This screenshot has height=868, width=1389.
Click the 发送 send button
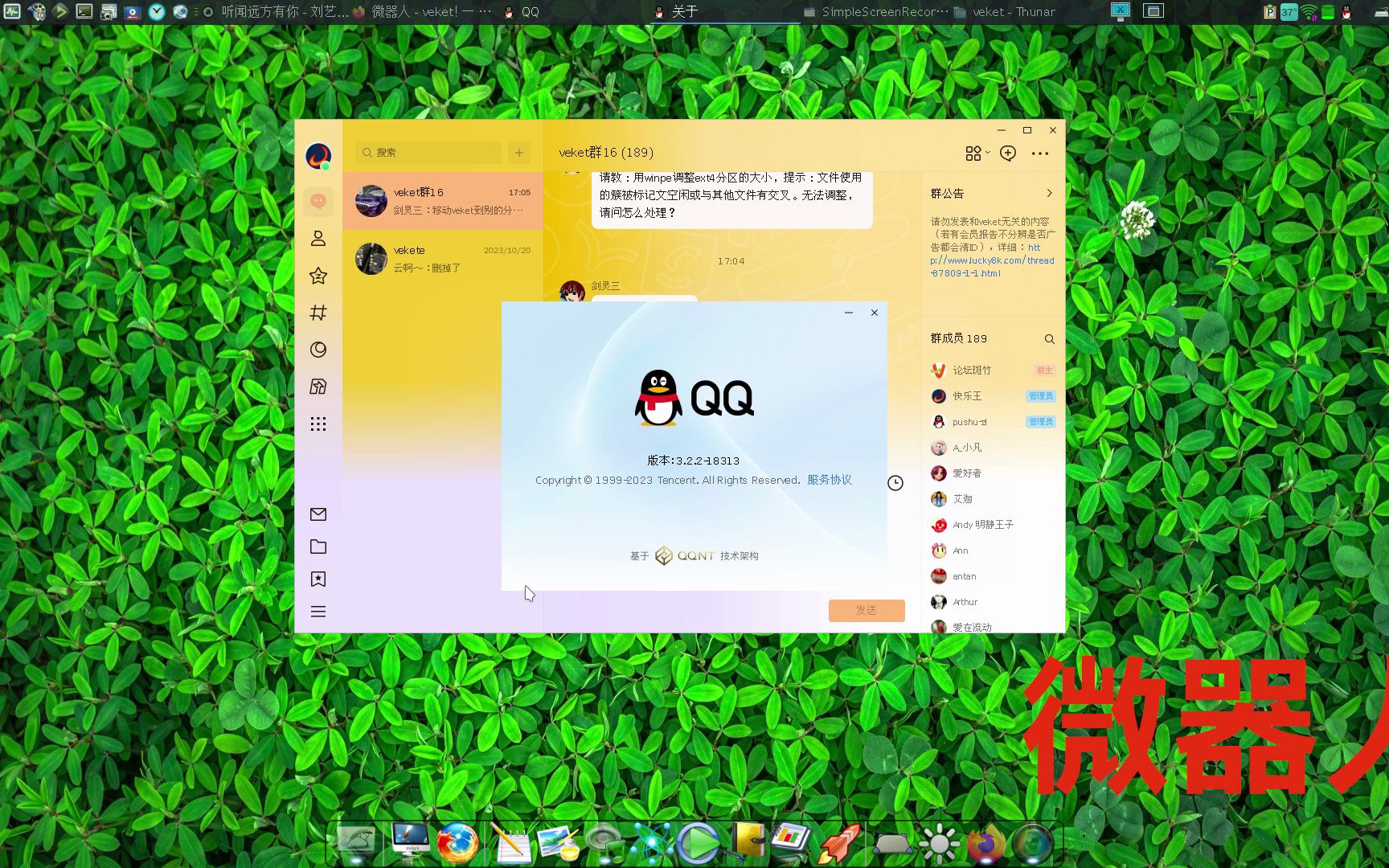[x=867, y=611]
